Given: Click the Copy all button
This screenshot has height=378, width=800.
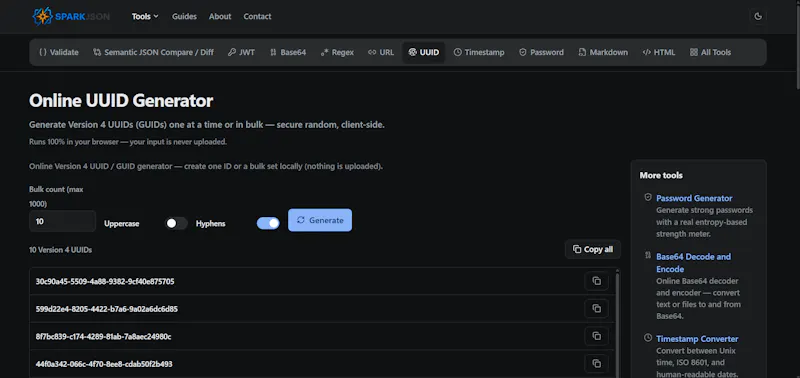Looking at the screenshot, I should [593, 249].
